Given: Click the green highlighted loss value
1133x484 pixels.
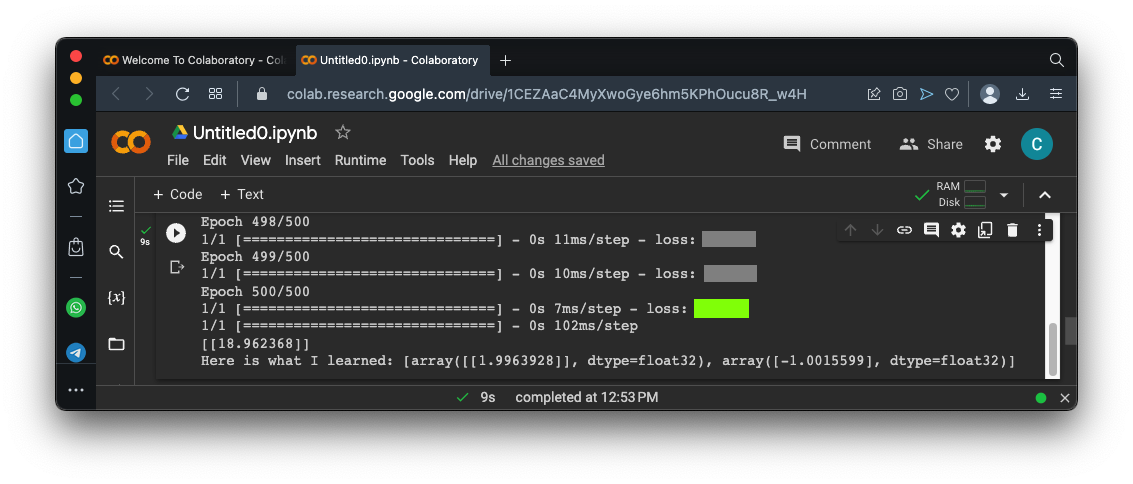Looking at the screenshot, I should tap(721, 308).
